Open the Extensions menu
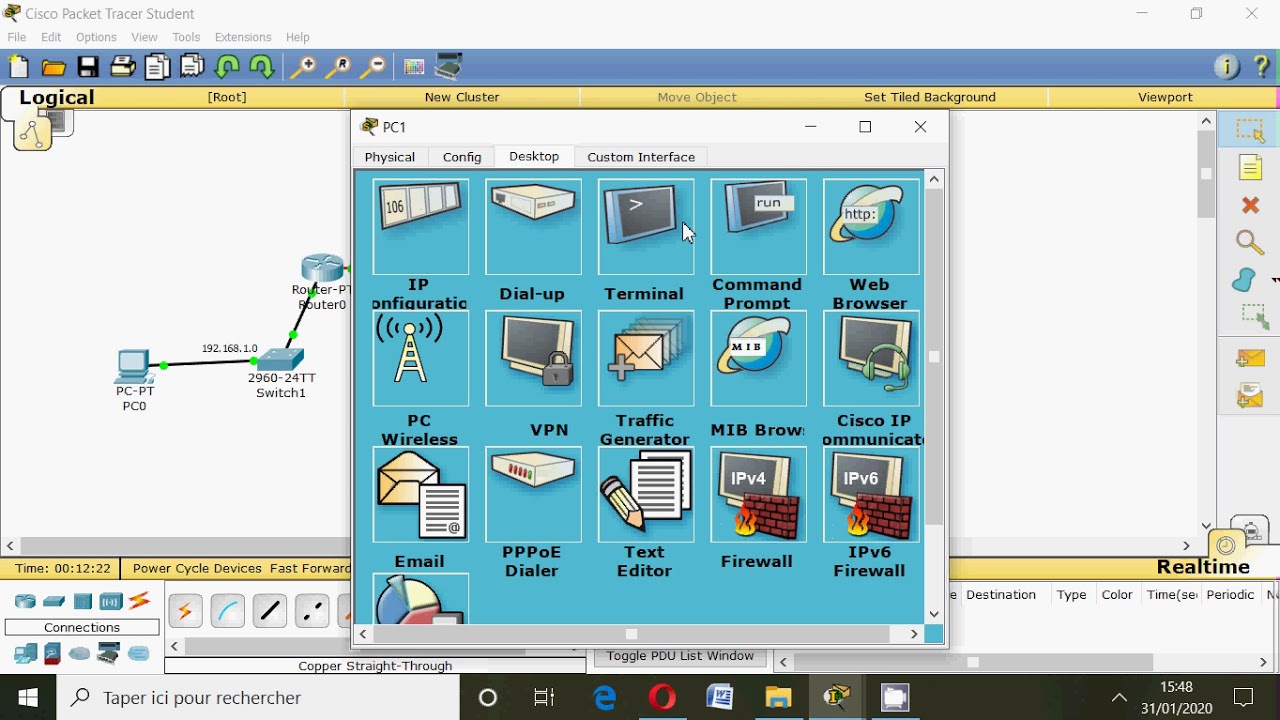This screenshot has width=1280, height=720. (243, 37)
